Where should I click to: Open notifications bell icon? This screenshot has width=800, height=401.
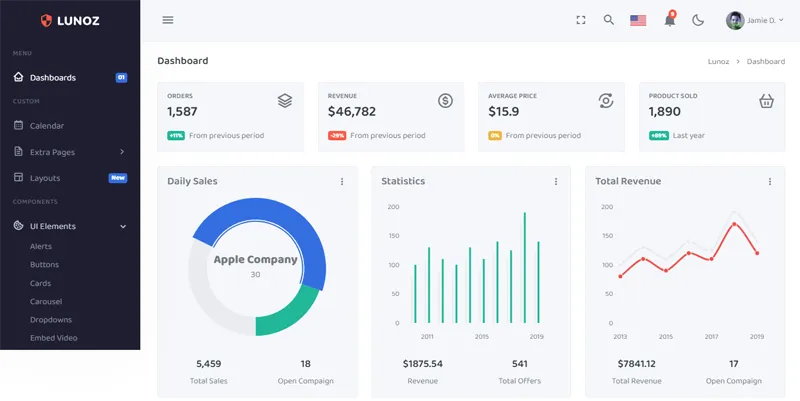point(669,20)
